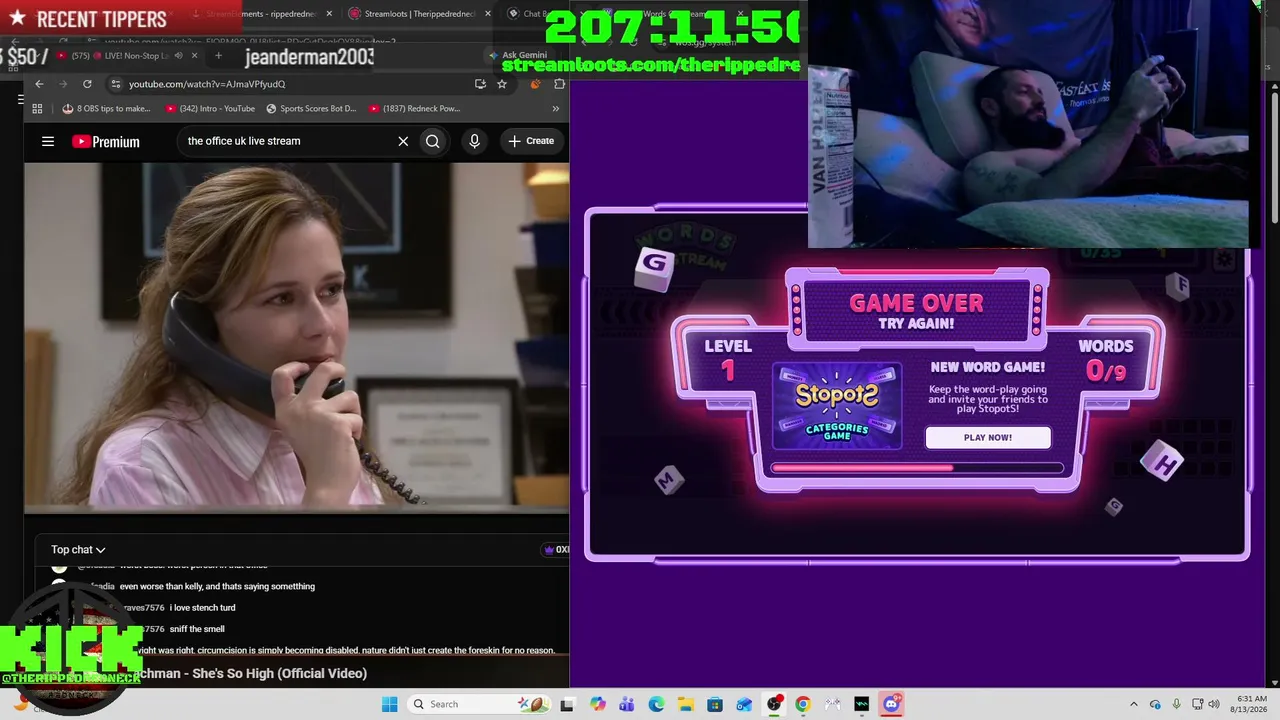Open the '(1837) Redneck Pow...' bookmark
Viewport: 1280px width, 720px height.
[414, 109]
